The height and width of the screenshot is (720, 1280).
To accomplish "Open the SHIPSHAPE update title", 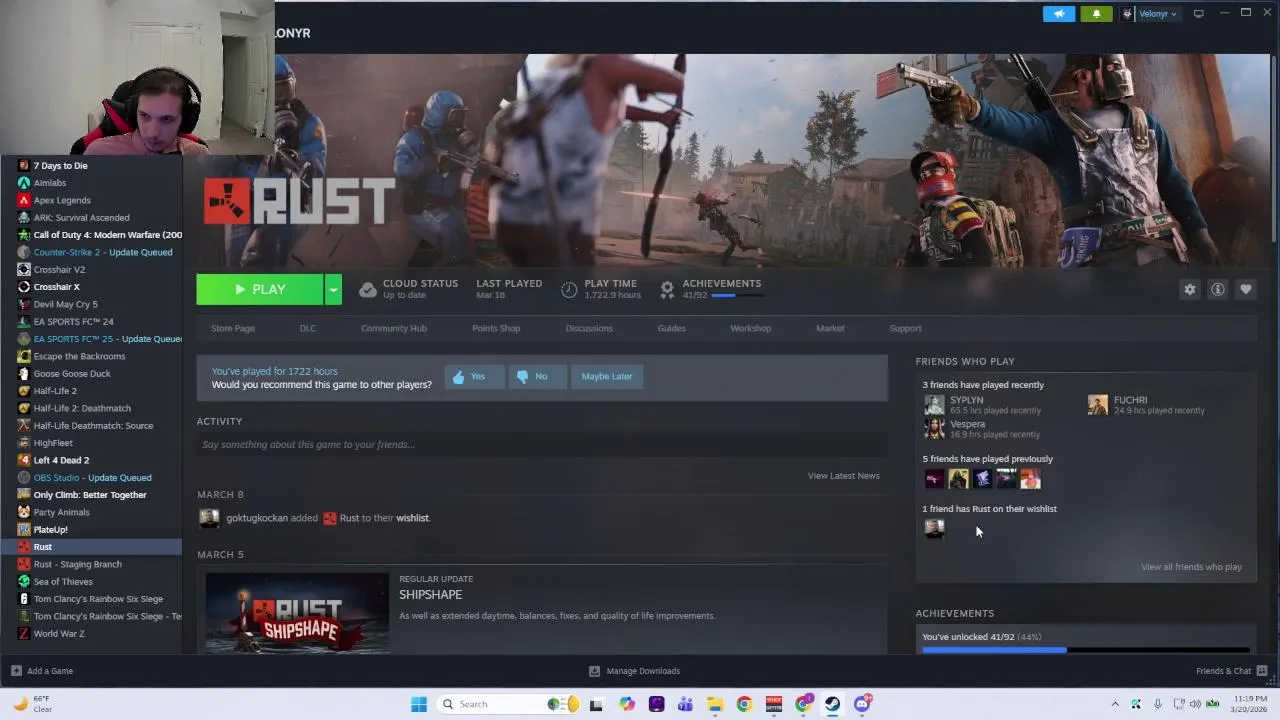I will tap(430, 594).
